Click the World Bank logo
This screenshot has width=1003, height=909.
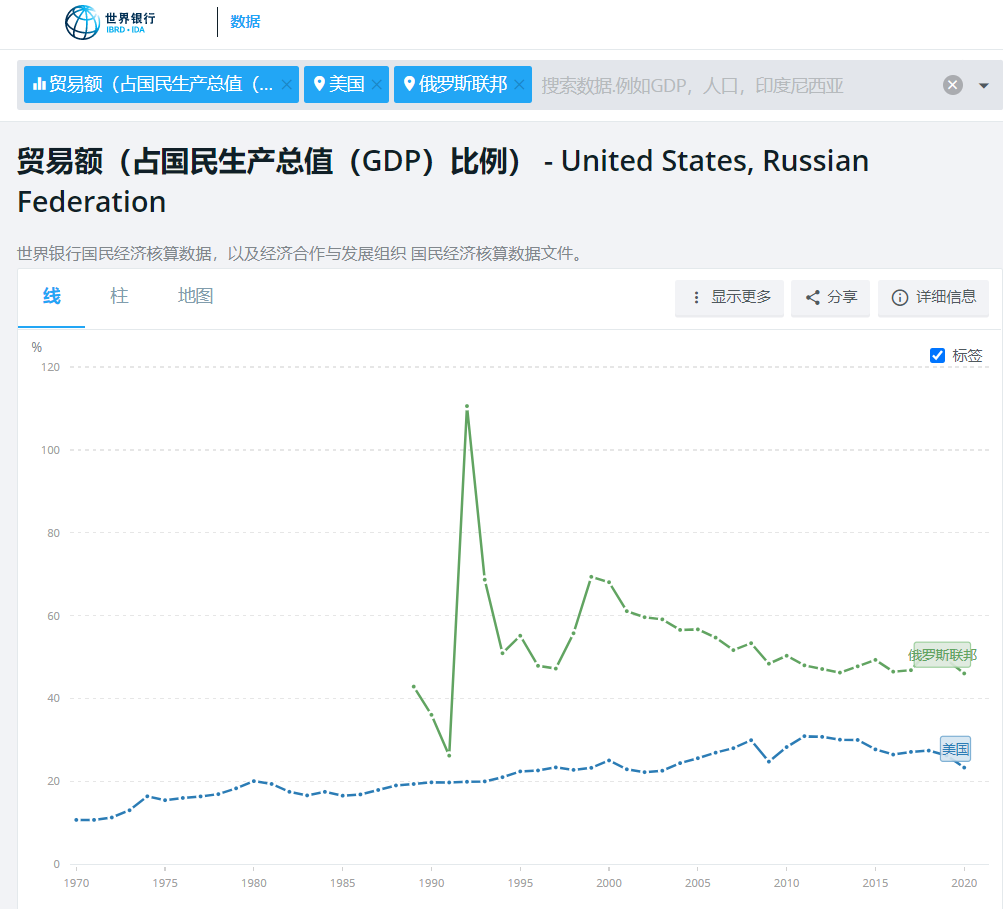pos(110,22)
